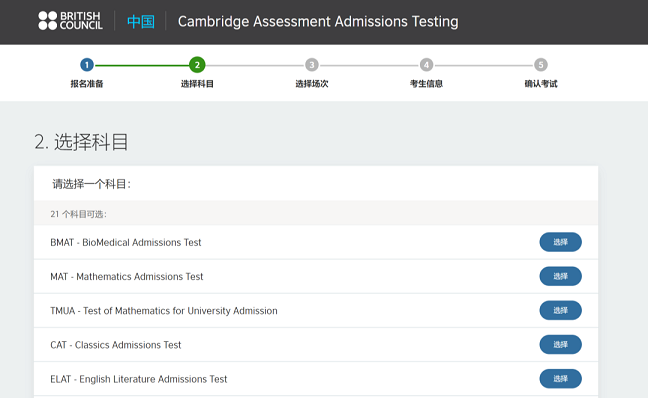This screenshot has height=398, width=648.
Task: Click CAT - Classics Admissions Test text
Action: click(x=116, y=345)
